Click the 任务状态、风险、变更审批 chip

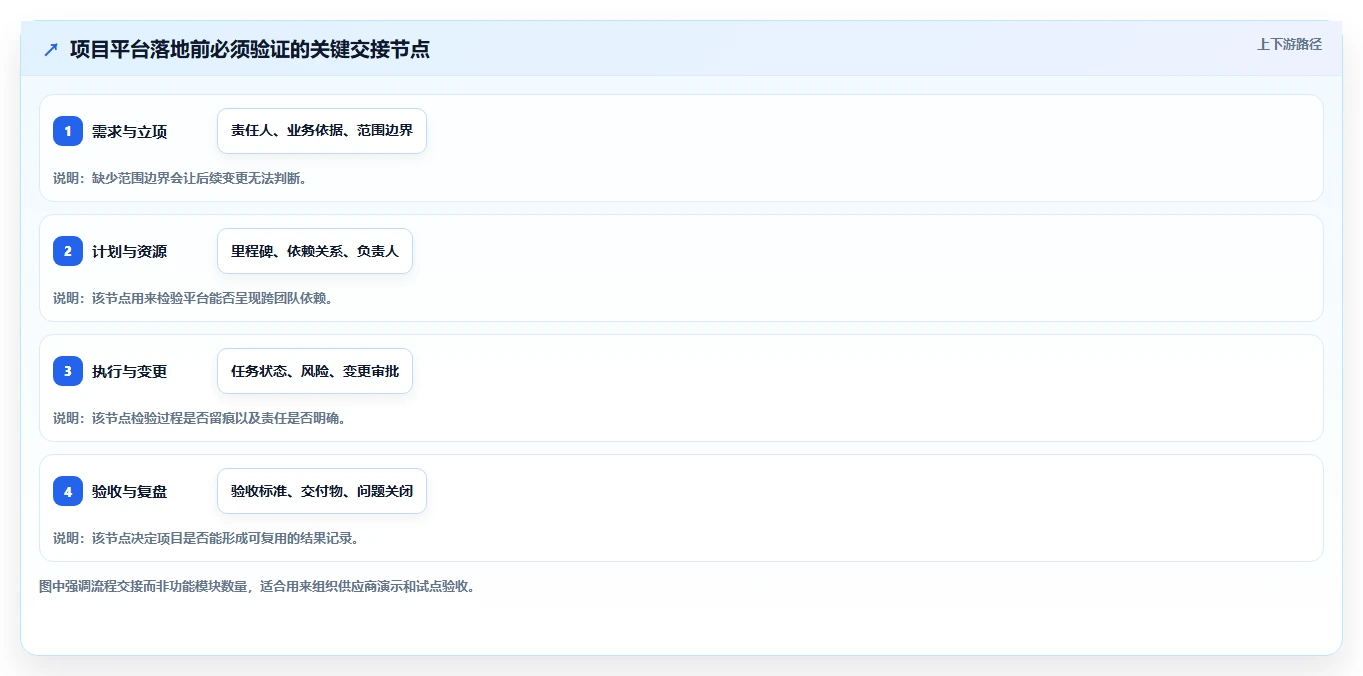click(x=315, y=371)
